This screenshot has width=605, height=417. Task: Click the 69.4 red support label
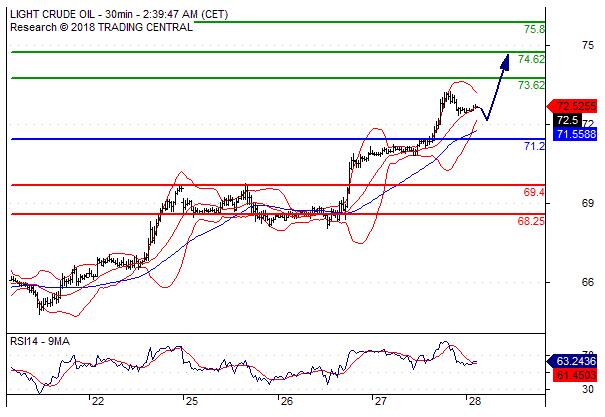[x=534, y=192]
